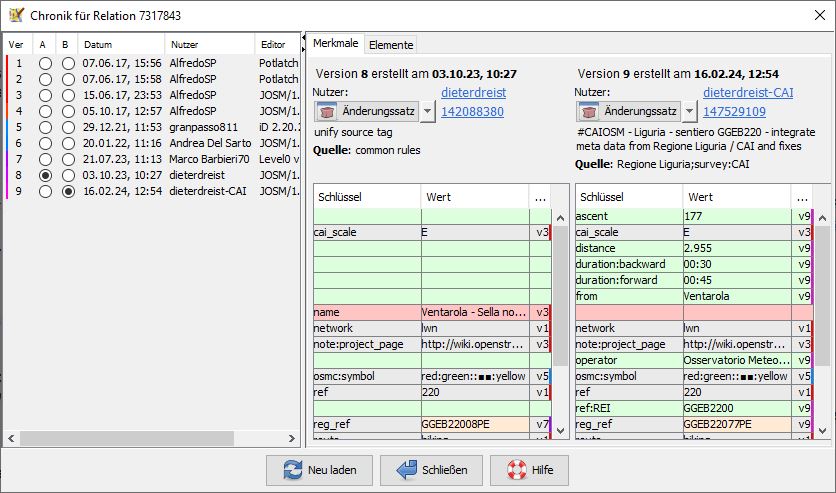Click user 'Marco Barbieri70' in version list
Viewport: 836px width, 493px height.
click(x=210, y=159)
